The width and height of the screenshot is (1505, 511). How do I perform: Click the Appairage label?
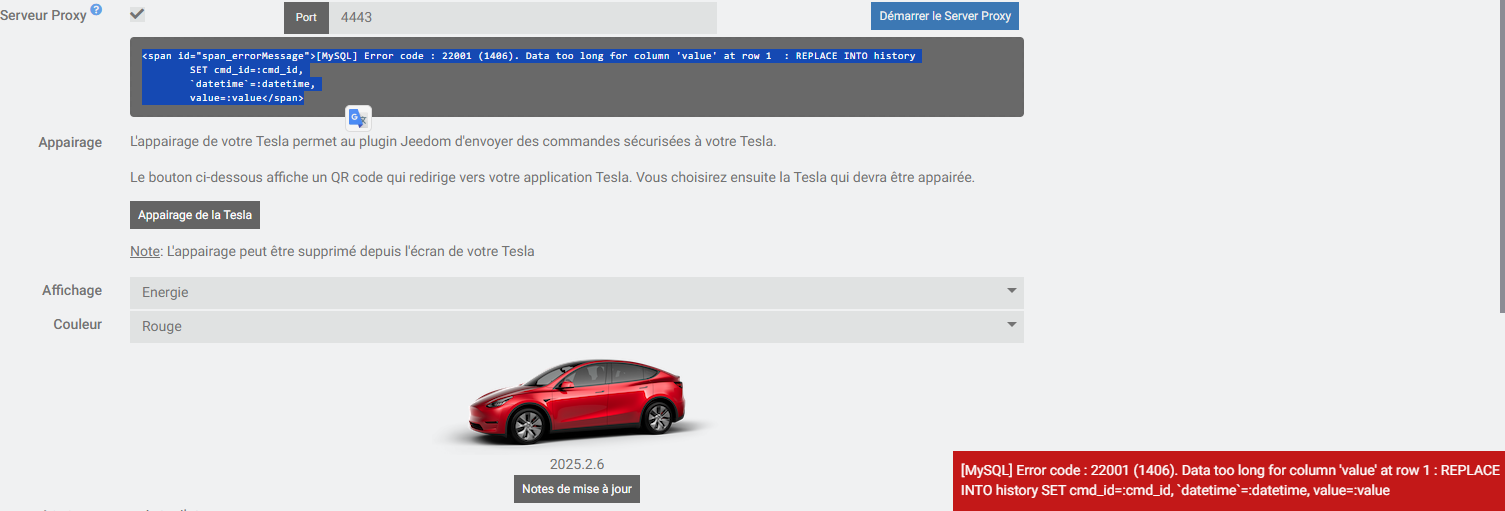tap(70, 142)
